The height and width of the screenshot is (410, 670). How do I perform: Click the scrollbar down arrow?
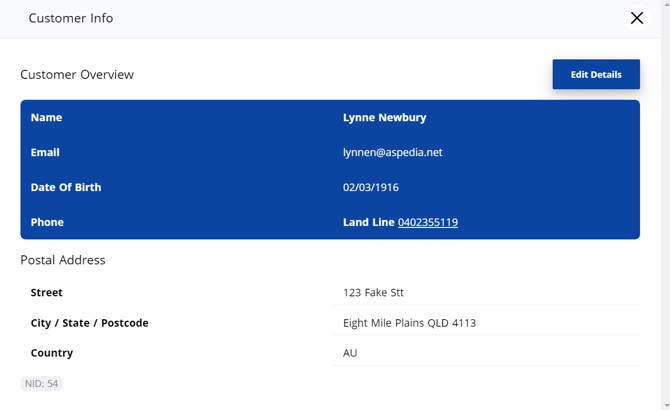tap(665, 404)
